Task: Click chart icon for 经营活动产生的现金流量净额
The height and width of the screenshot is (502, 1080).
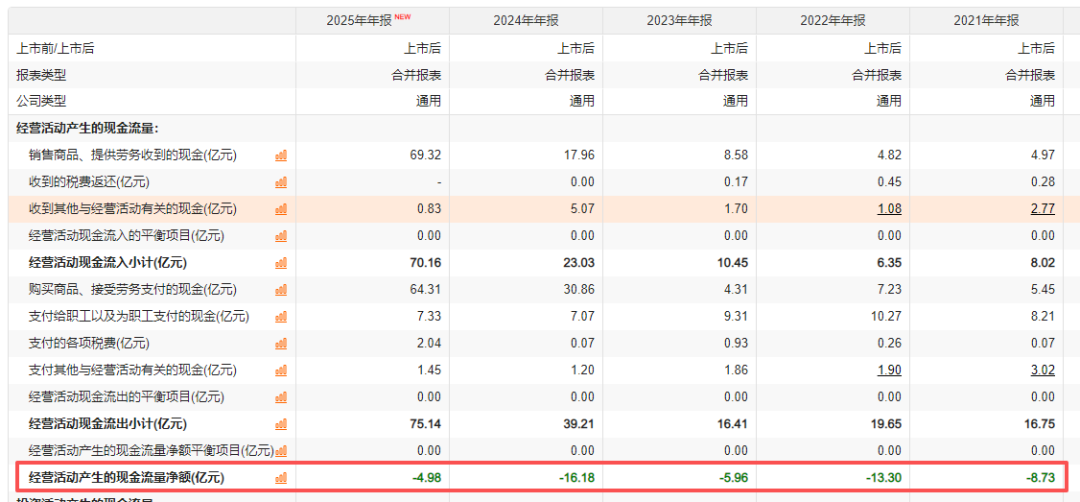Action: pos(281,478)
